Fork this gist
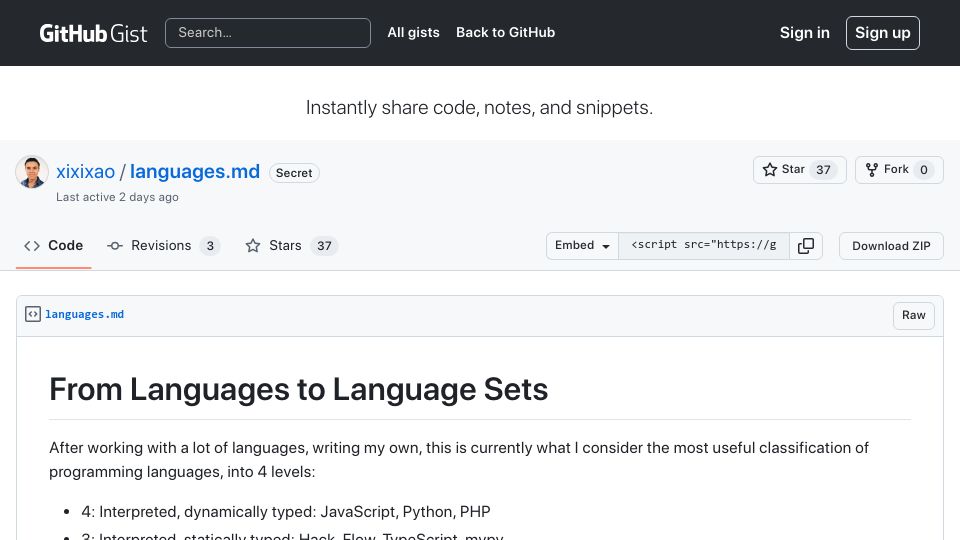960x540 pixels. coord(899,170)
